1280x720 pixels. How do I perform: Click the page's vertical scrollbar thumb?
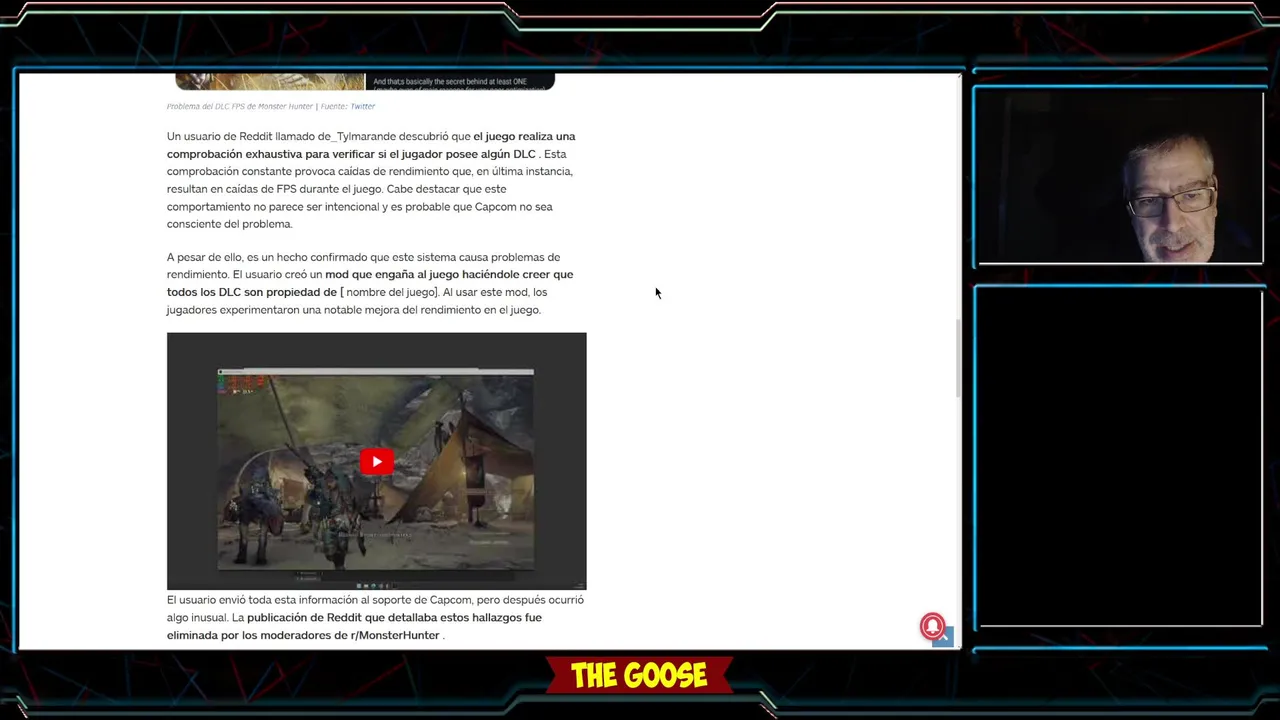[958, 358]
